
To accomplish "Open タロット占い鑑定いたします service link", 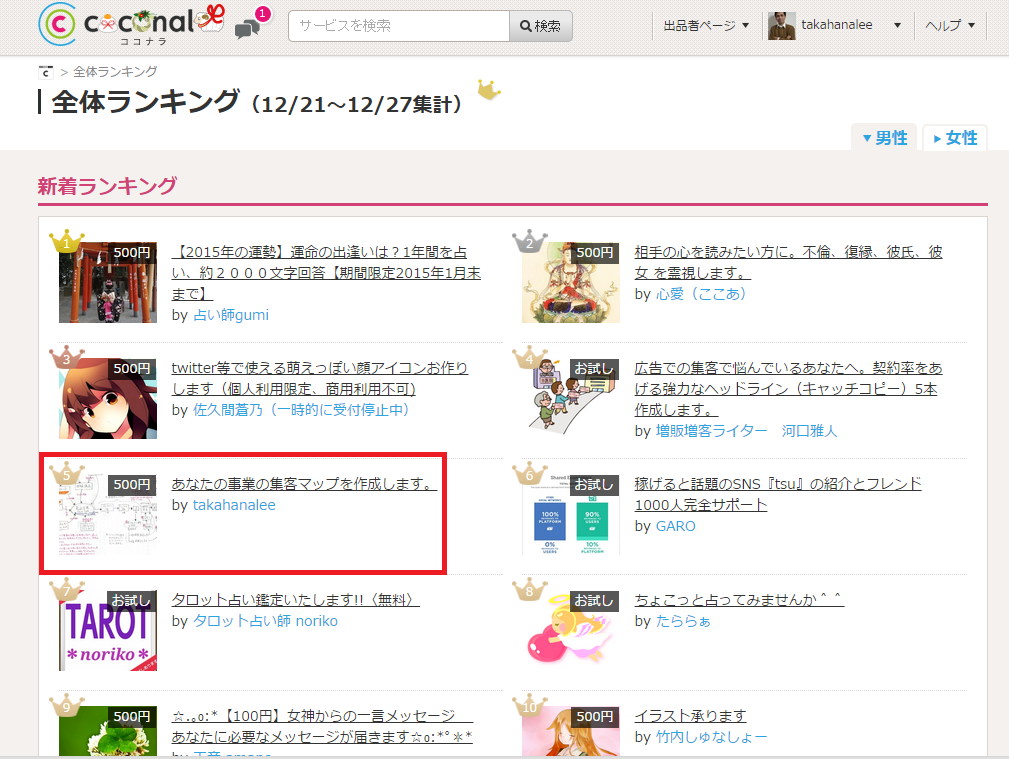I will 295,599.
